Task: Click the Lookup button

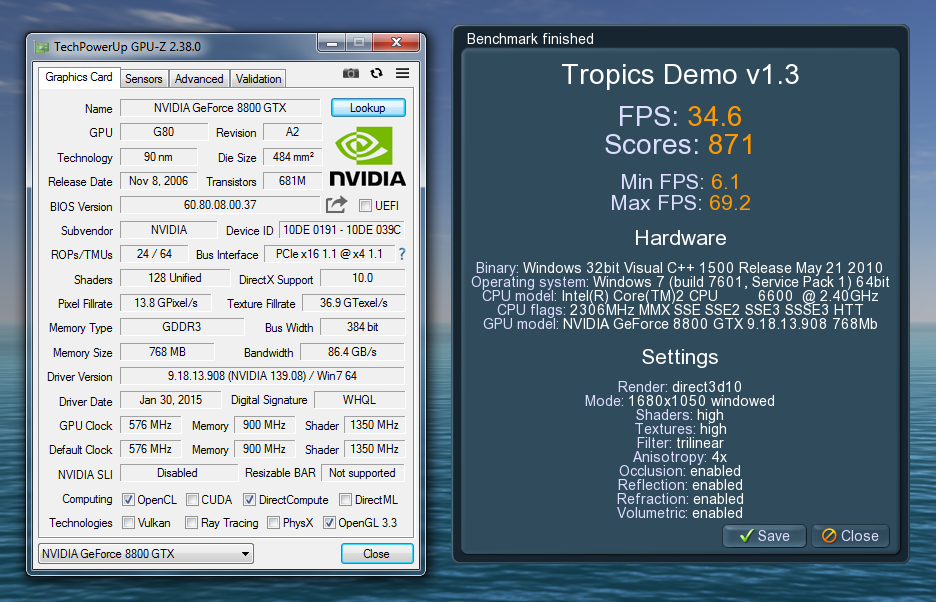Action: [368, 108]
